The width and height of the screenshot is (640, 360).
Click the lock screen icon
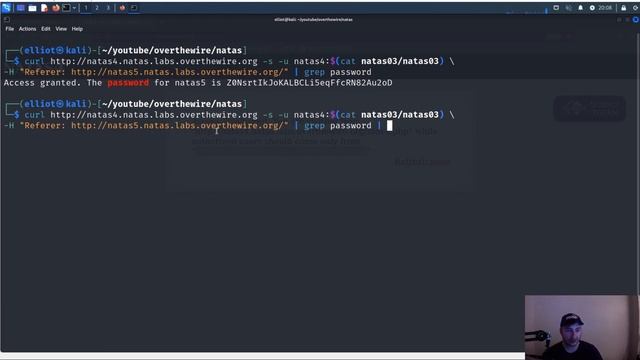tap(624, 8)
